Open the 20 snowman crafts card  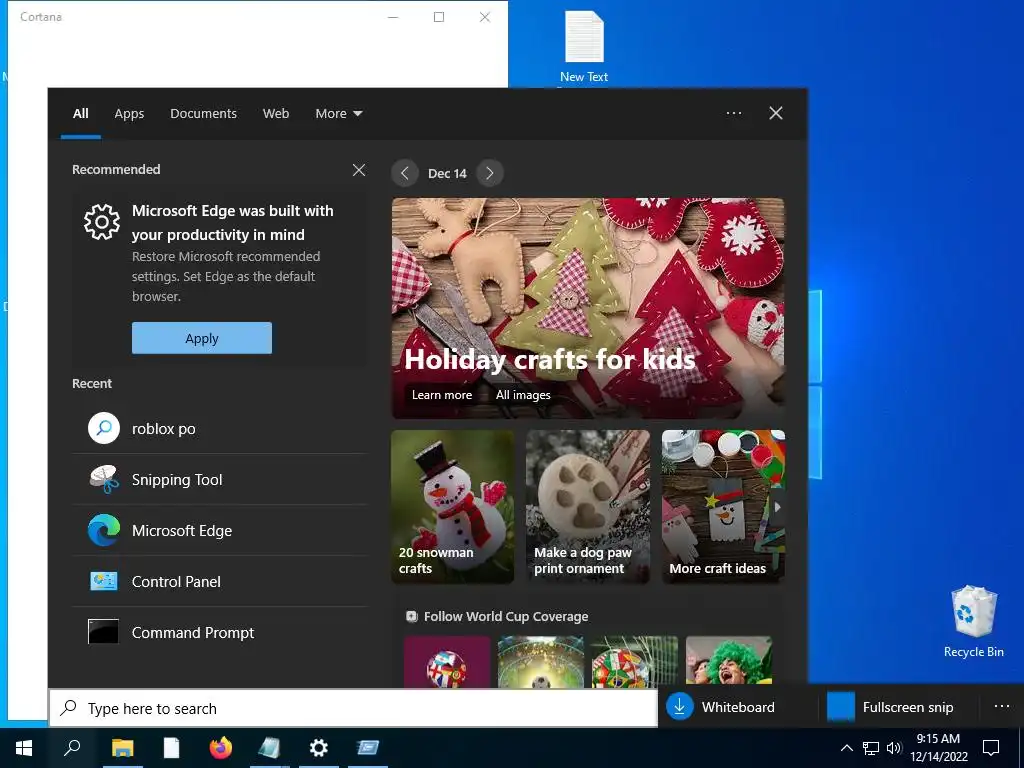pos(453,507)
